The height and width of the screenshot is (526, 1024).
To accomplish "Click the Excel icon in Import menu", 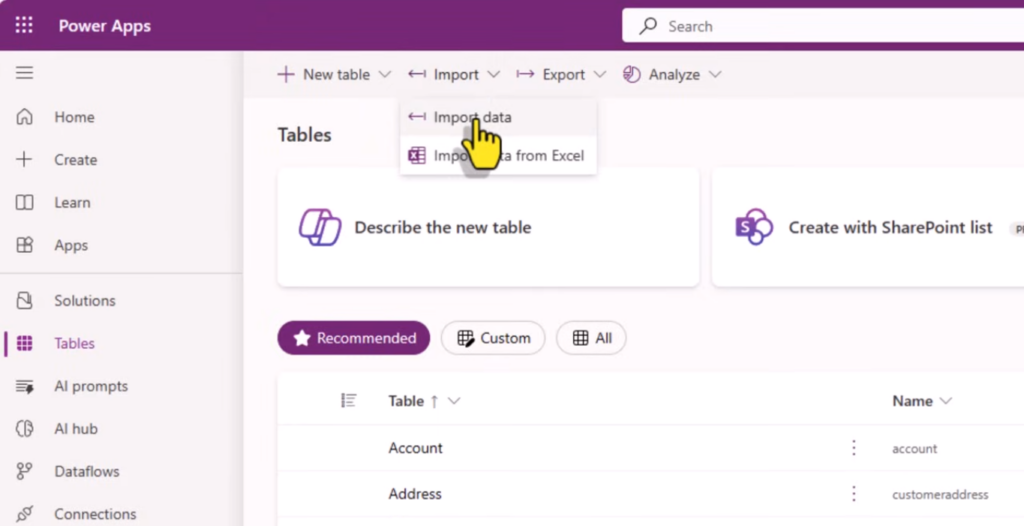I will [417, 156].
